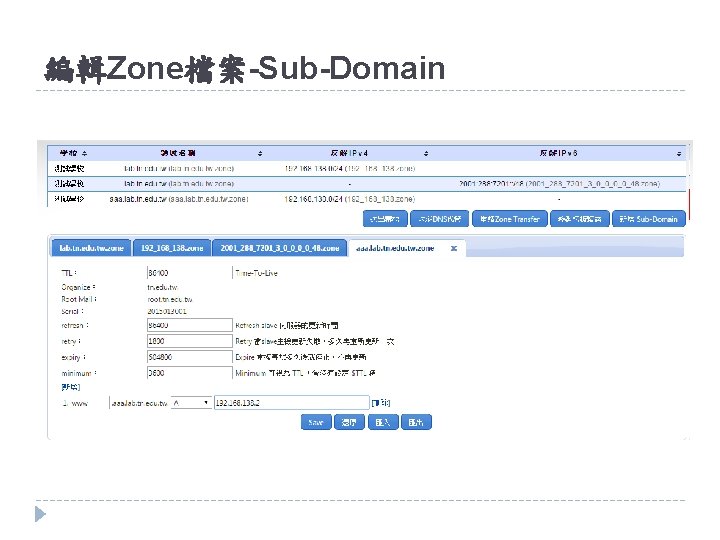
Task: Save the zone file with Save
Action: click(x=316, y=422)
